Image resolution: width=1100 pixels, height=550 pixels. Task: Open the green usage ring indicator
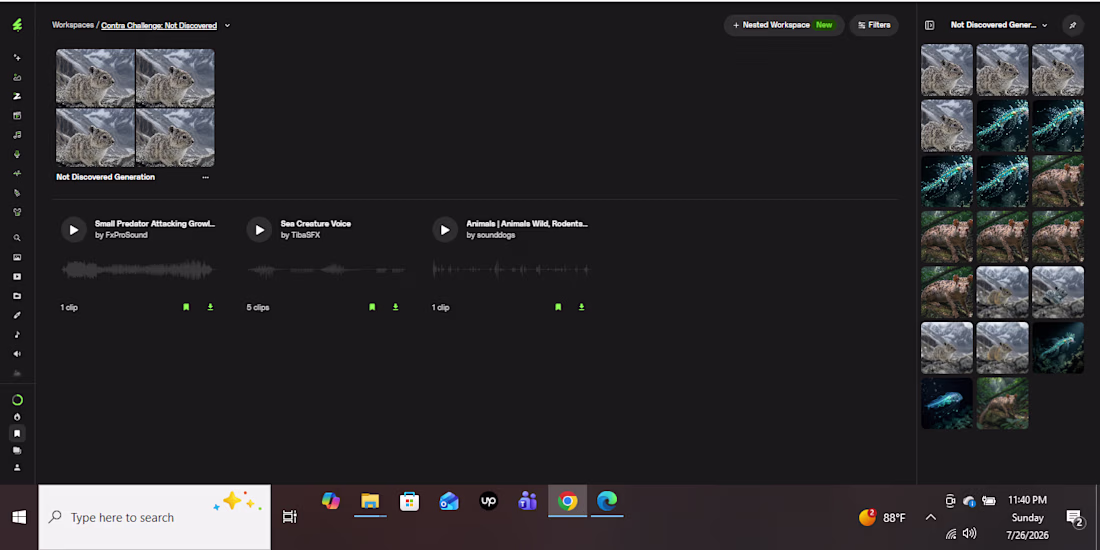tap(18, 400)
